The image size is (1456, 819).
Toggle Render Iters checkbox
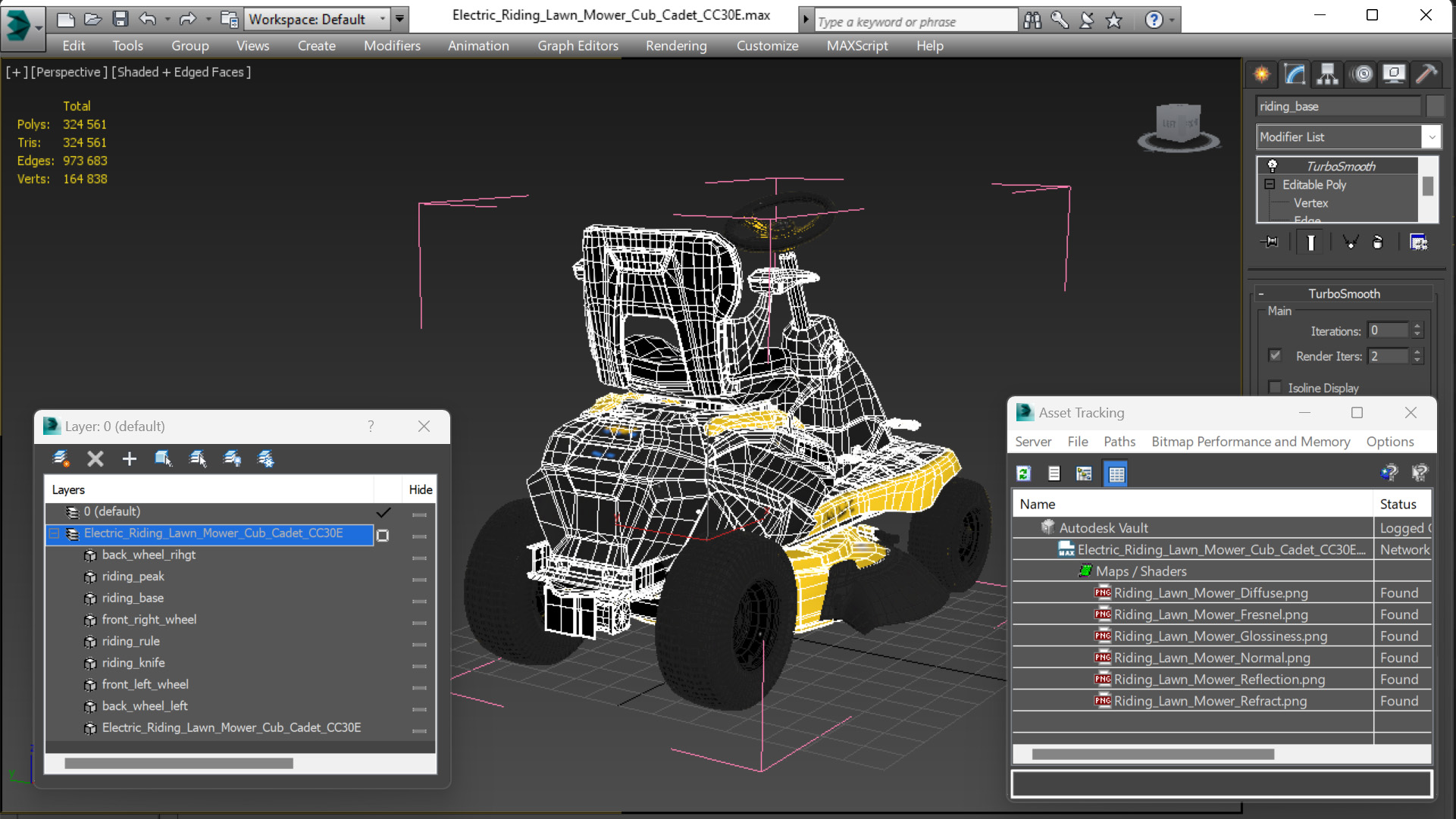pyautogui.click(x=1275, y=355)
